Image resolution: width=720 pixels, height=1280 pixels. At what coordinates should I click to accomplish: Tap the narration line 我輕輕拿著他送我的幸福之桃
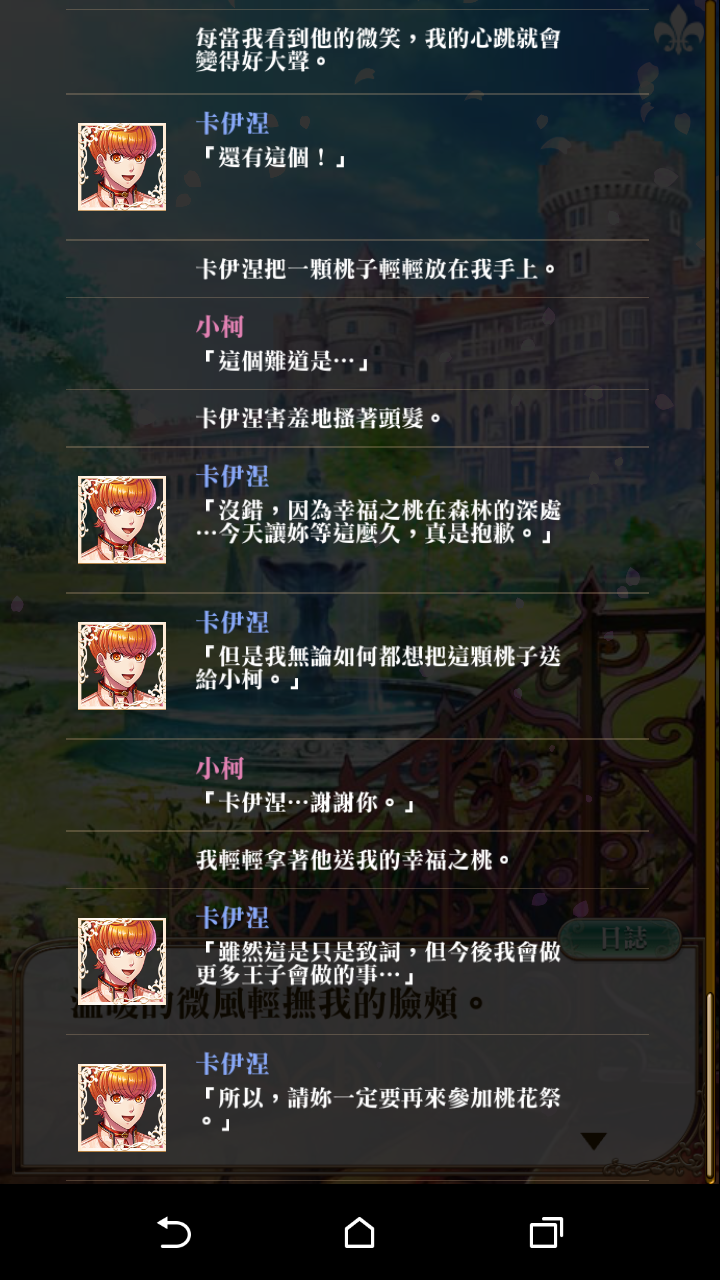(x=355, y=860)
